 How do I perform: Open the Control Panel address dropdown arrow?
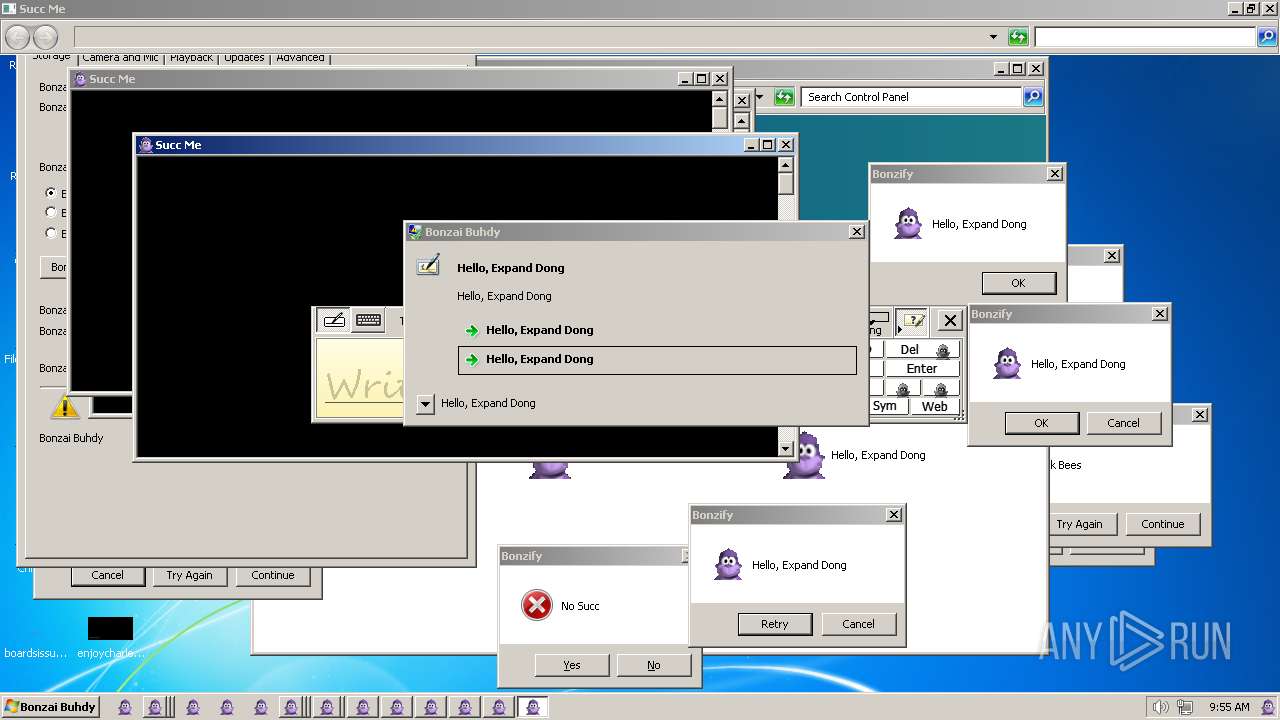(759, 97)
